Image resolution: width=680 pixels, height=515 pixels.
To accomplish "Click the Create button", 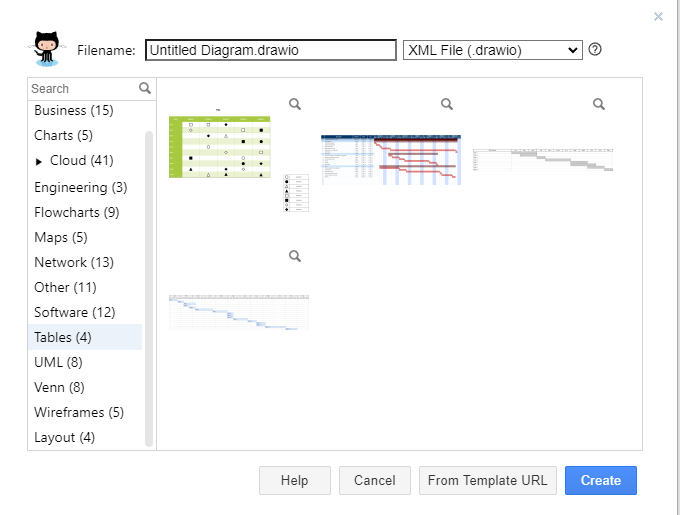I will coord(601,480).
